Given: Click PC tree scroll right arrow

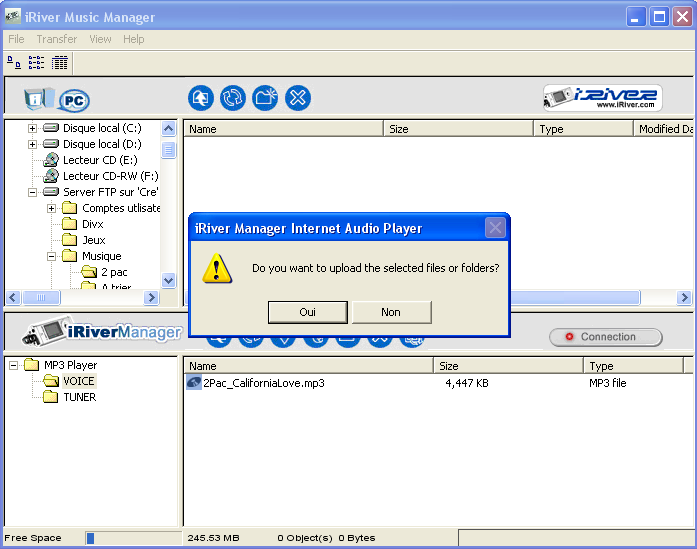Looking at the screenshot, I should (152, 297).
